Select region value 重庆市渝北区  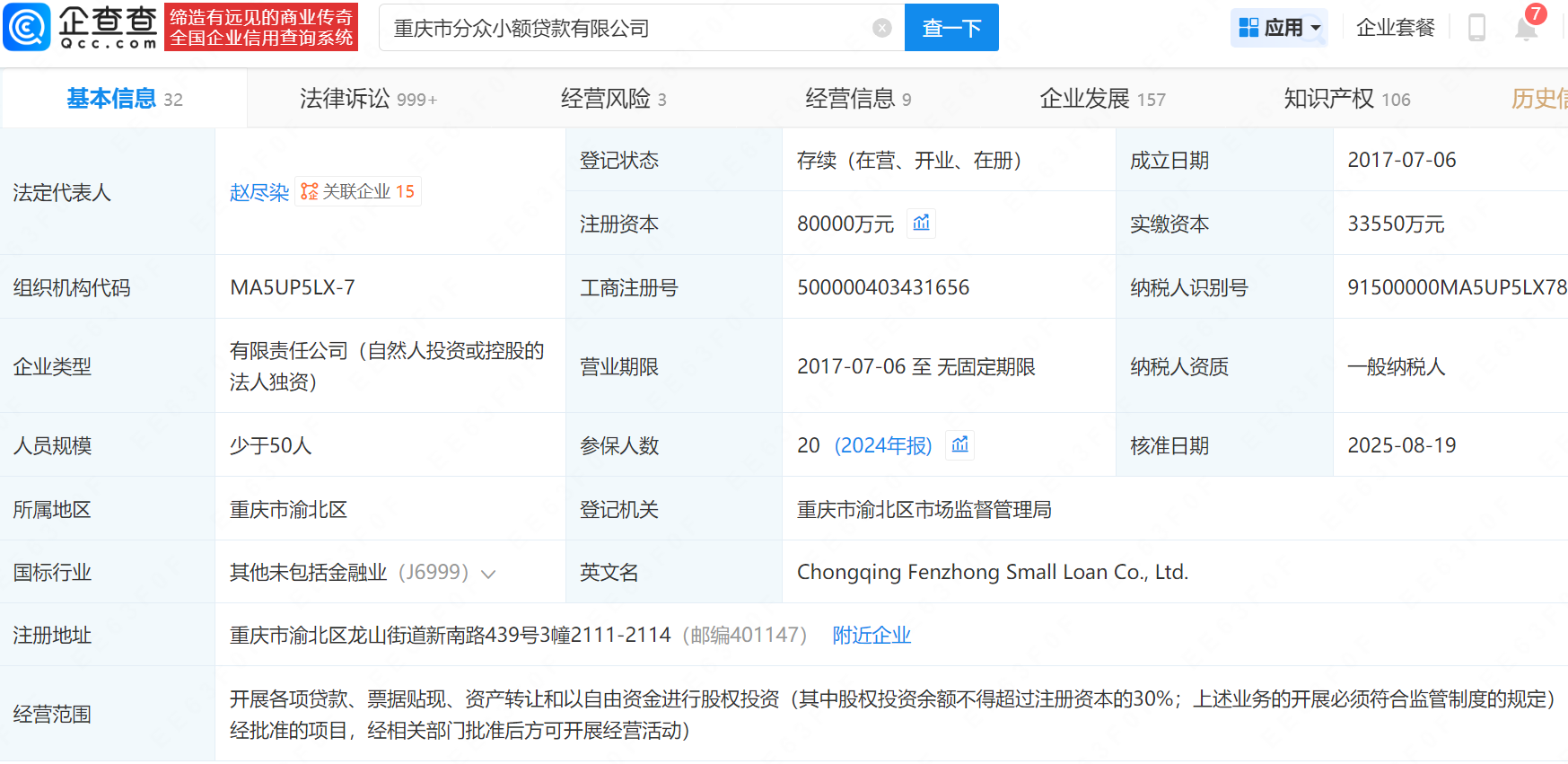pos(288,509)
